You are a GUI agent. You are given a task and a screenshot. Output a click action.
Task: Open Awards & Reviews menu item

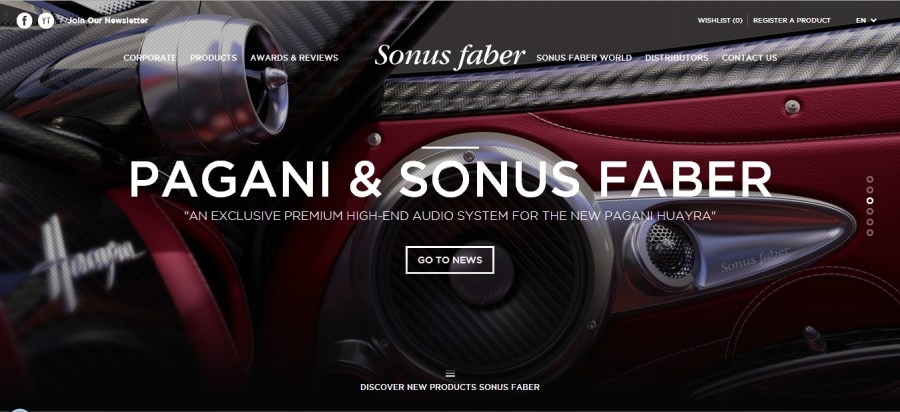click(294, 58)
